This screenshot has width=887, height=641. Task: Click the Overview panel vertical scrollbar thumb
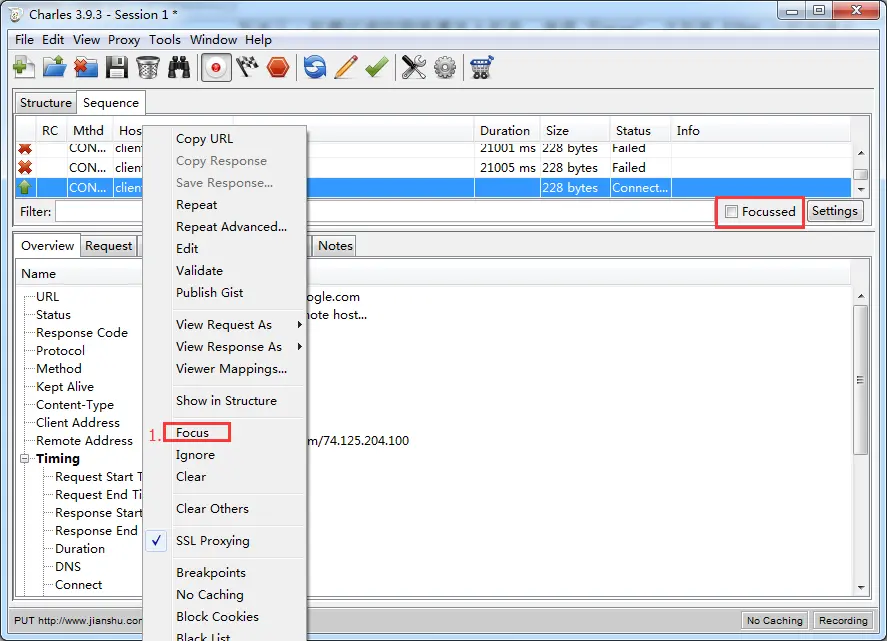pyautogui.click(x=860, y=380)
